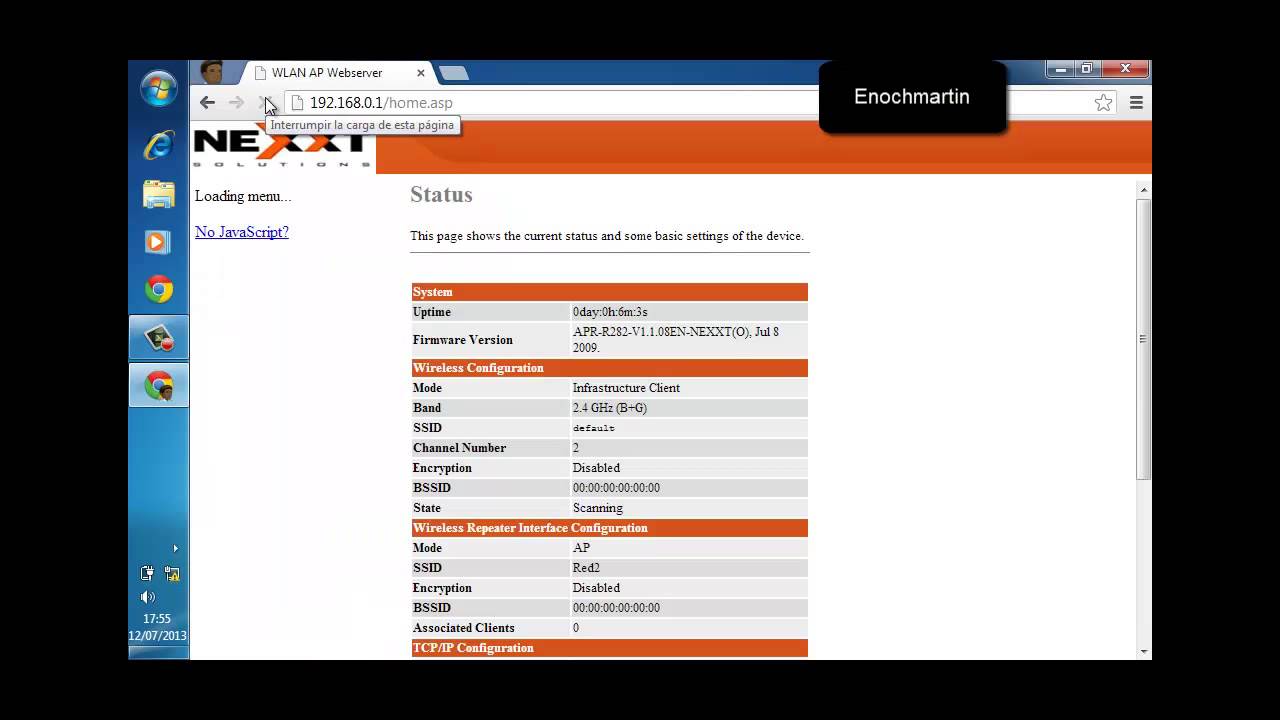This screenshot has height=720, width=1280.
Task: Switch to active Chrome window with avatar
Action: pyautogui.click(x=159, y=386)
